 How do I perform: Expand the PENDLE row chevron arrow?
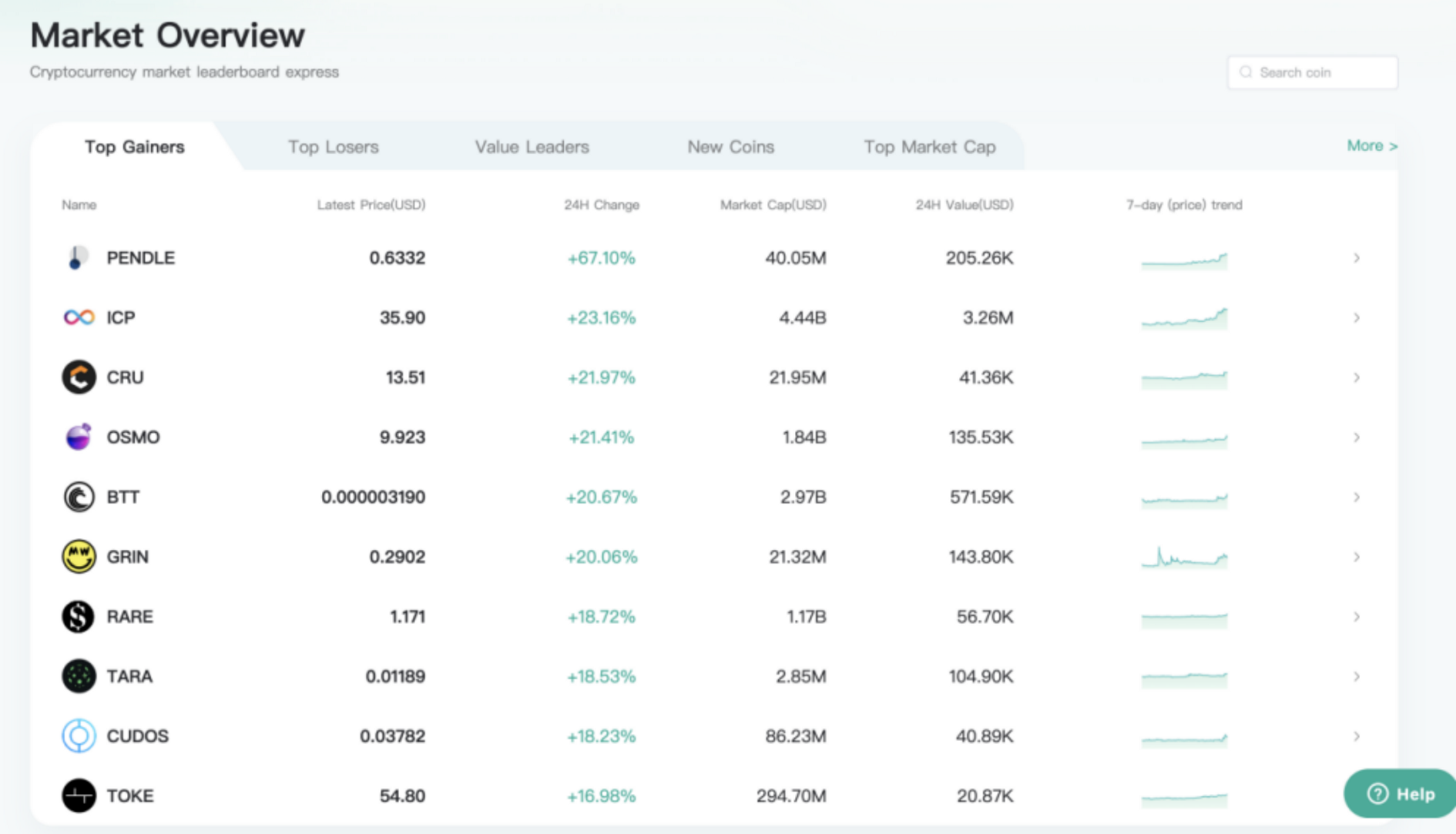click(x=1357, y=258)
